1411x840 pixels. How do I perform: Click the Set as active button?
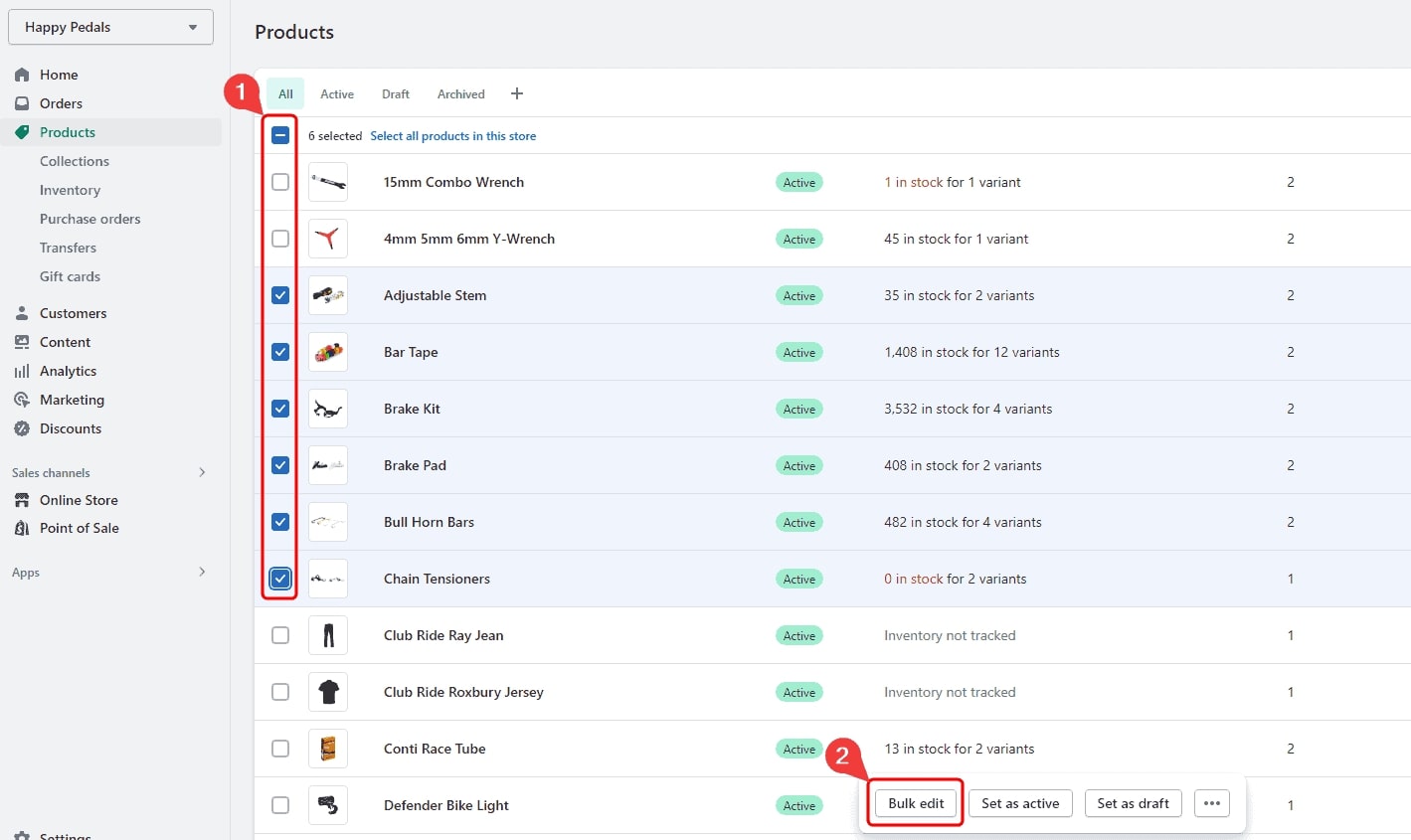pos(1020,803)
